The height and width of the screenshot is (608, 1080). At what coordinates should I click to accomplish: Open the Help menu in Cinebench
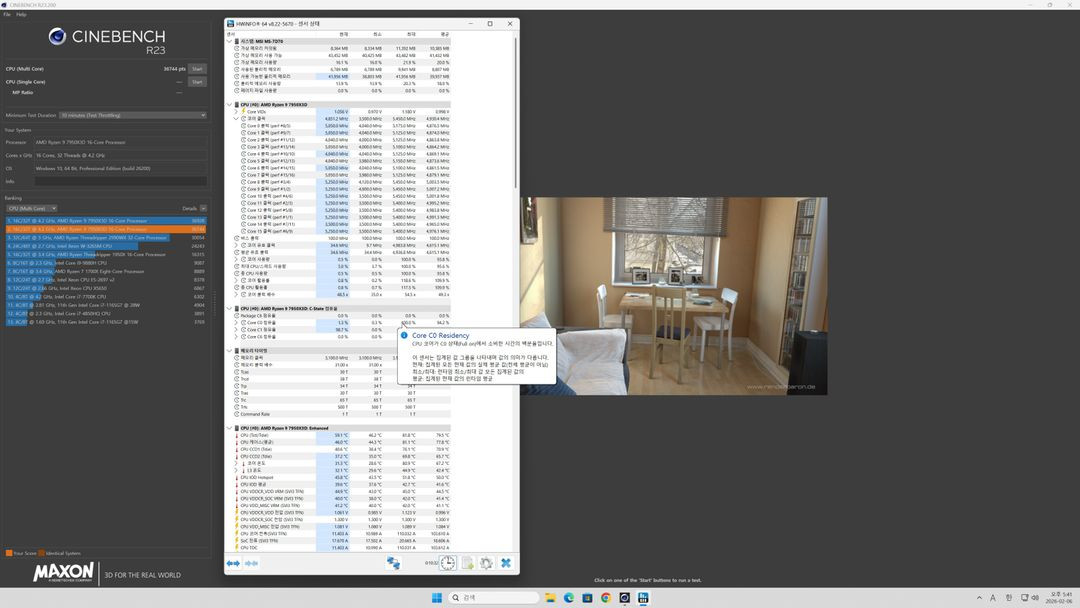click(x=20, y=13)
